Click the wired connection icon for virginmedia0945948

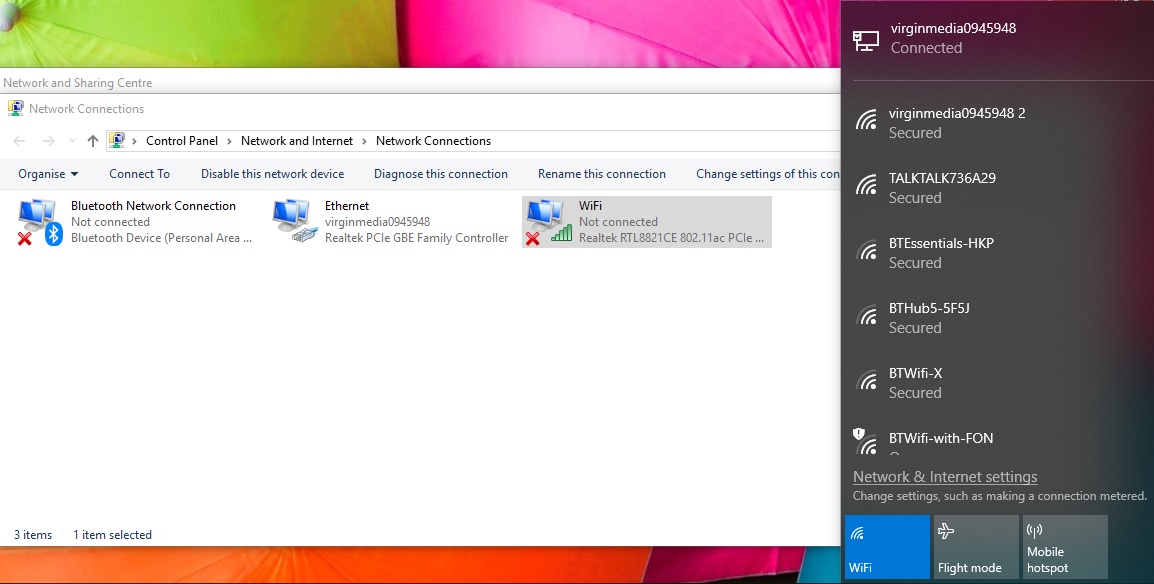click(x=866, y=40)
